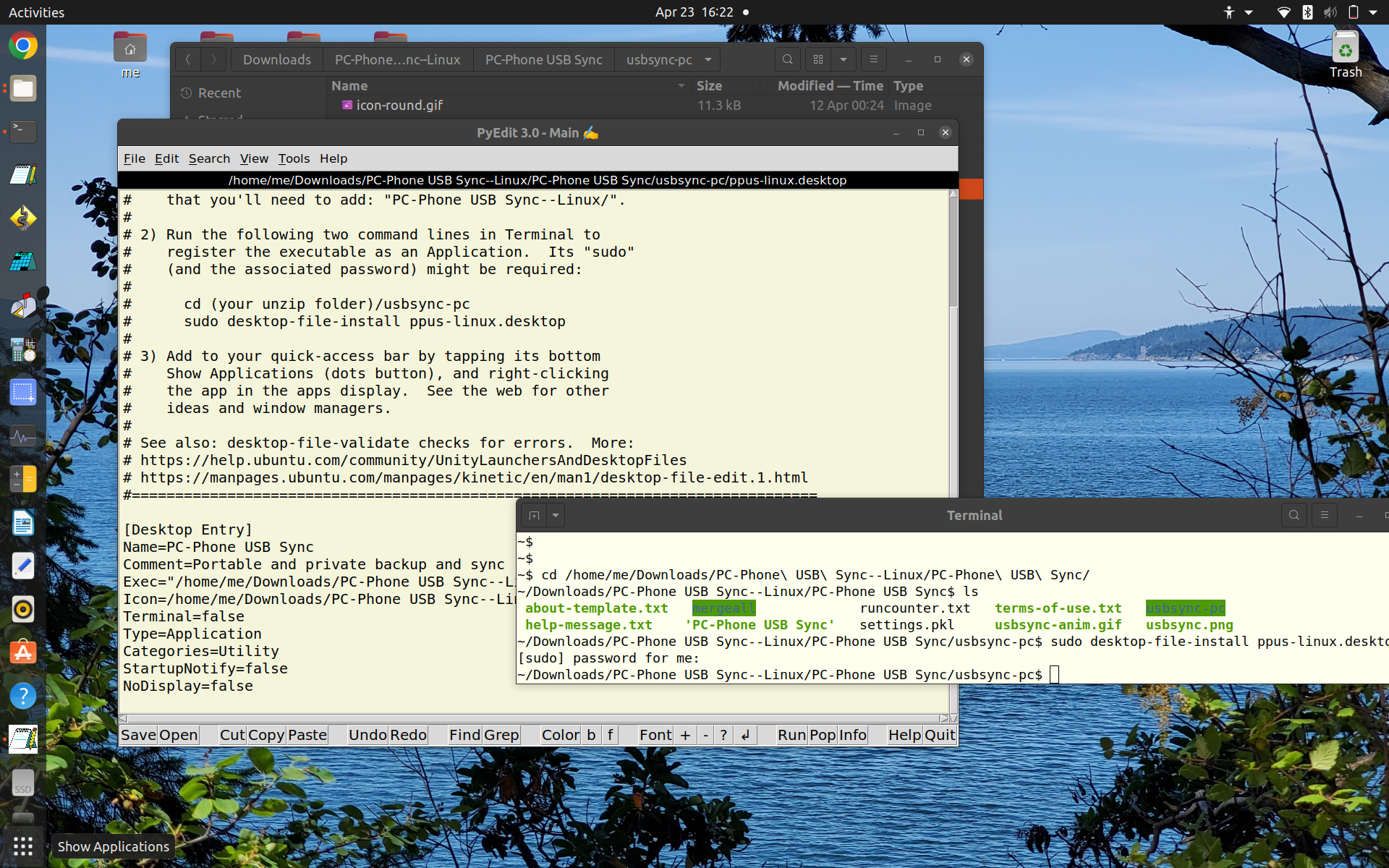This screenshot has height=868, width=1389.
Task: Open PyEdit File menu
Action: [134, 158]
